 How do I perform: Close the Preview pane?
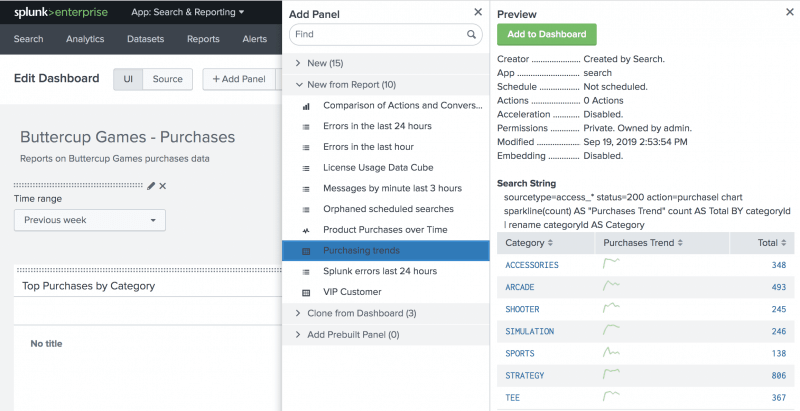[x=790, y=12]
